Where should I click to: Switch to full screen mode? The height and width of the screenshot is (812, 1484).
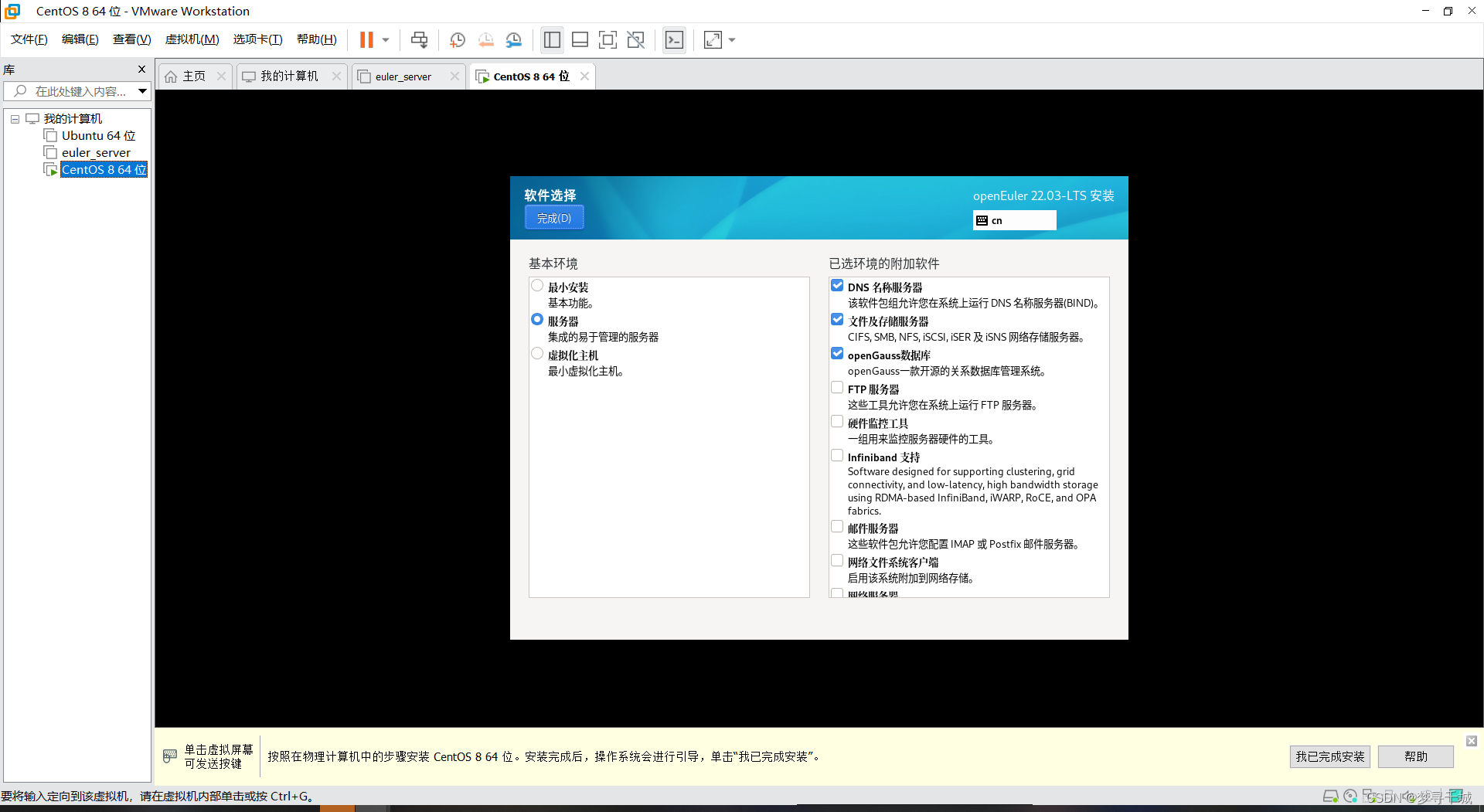coord(608,39)
